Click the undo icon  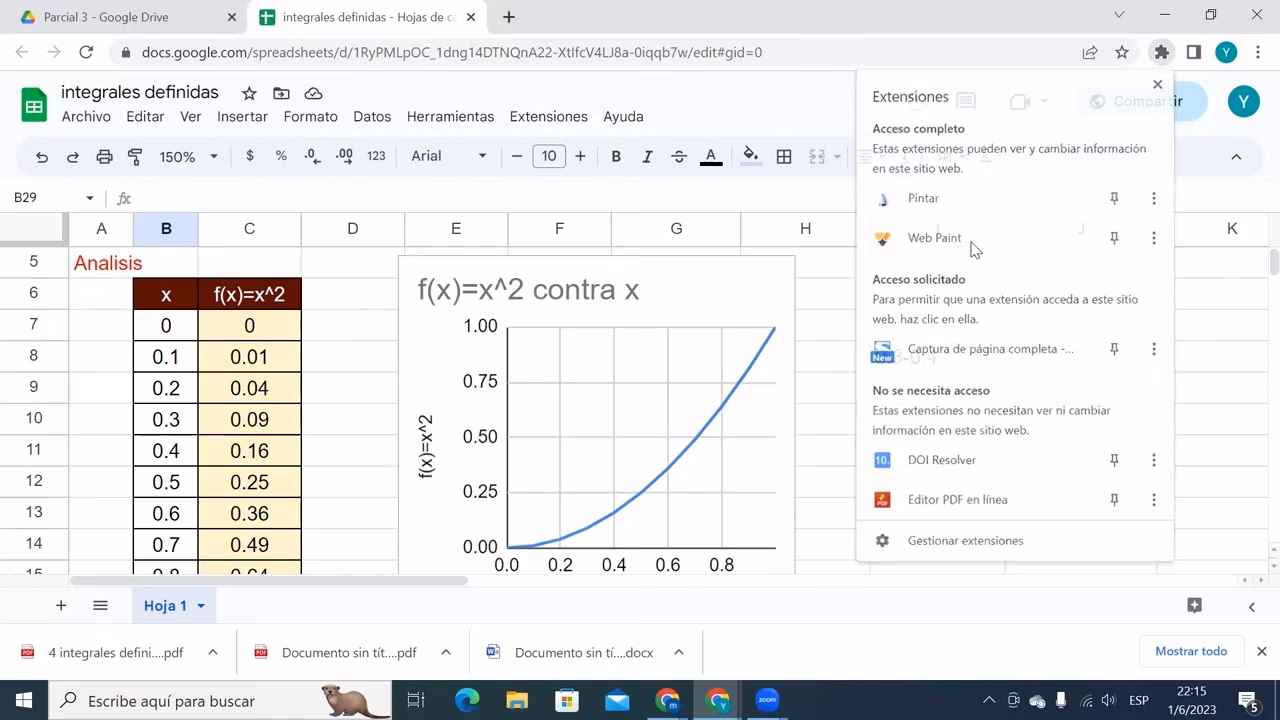click(40, 156)
